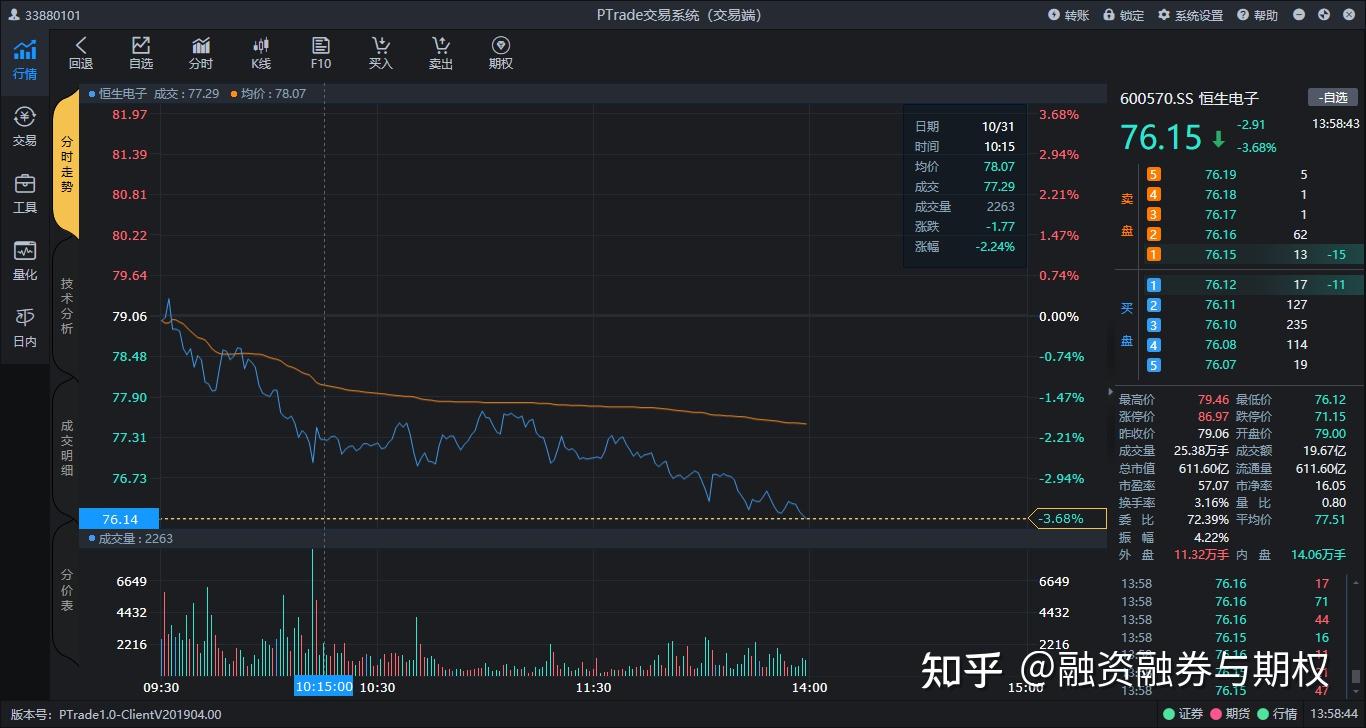Click the account 33880101 user icon

(14, 15)
